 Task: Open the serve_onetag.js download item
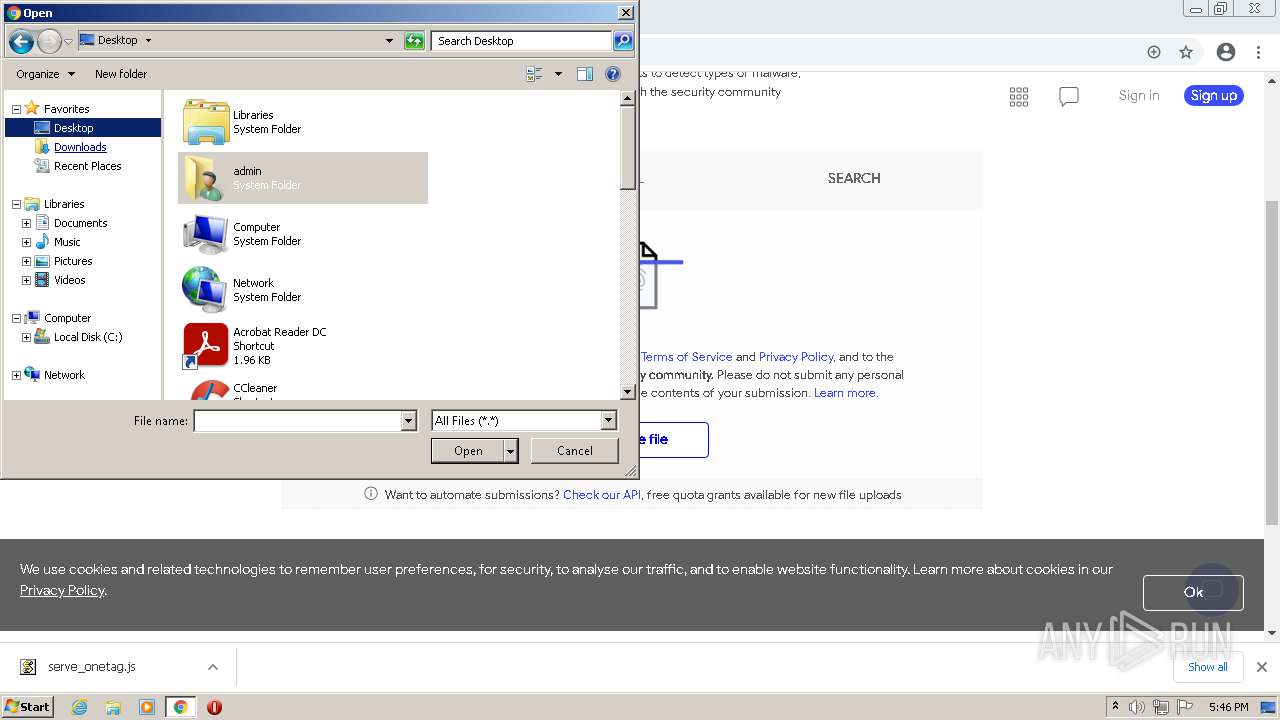(x=92, y=667)
